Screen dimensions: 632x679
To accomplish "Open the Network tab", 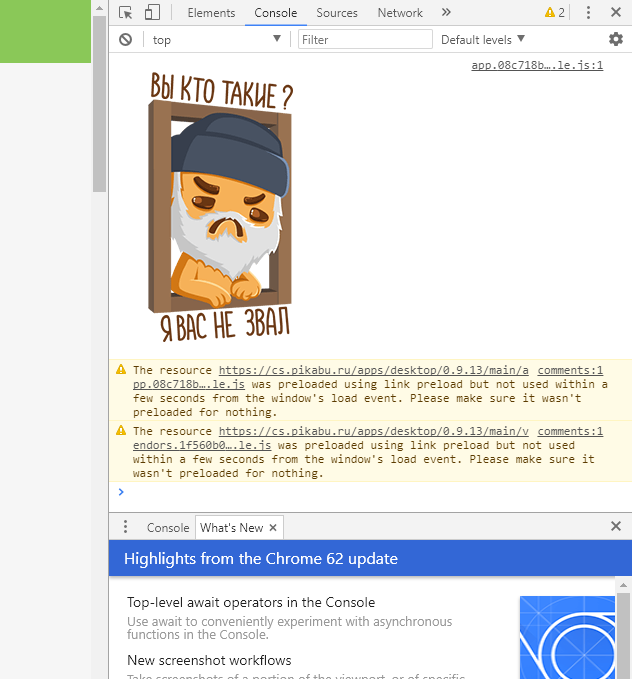I will 400,13.
